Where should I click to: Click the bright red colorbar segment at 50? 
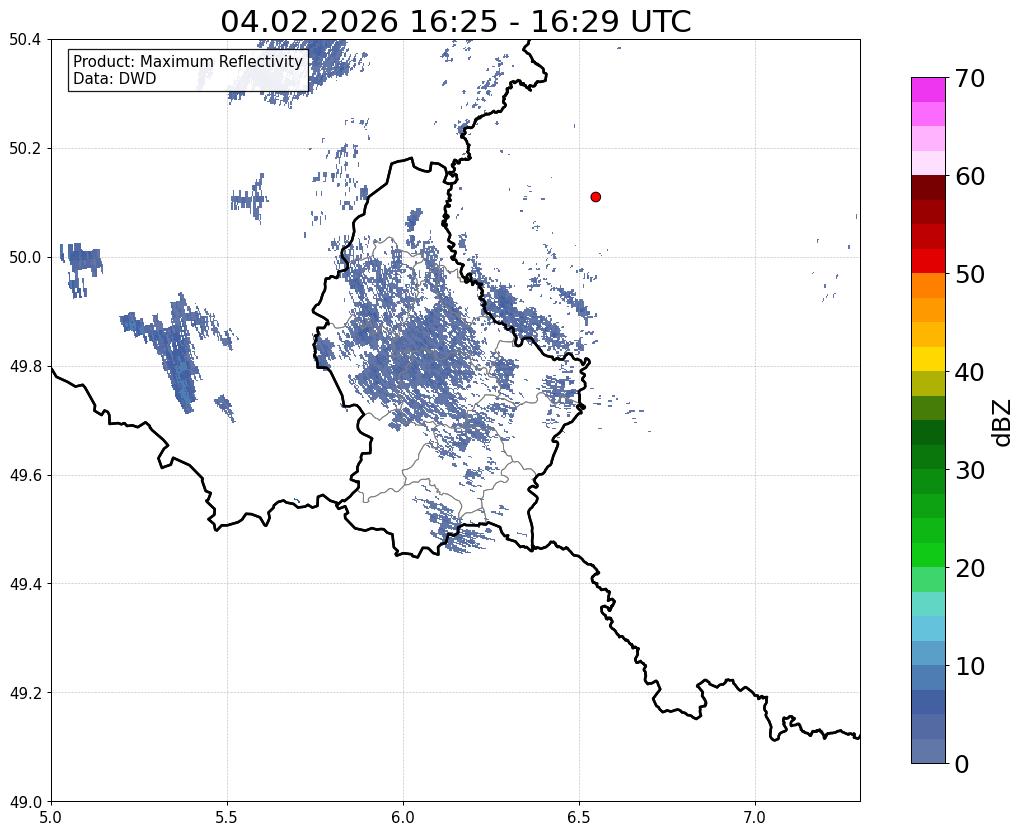tap(928, 261)
